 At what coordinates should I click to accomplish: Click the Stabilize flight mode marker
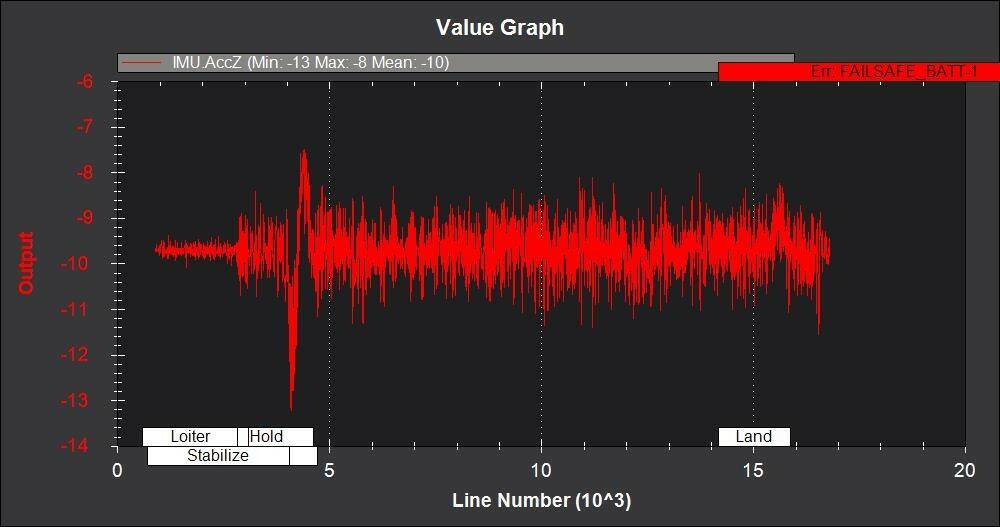point(218,456)
